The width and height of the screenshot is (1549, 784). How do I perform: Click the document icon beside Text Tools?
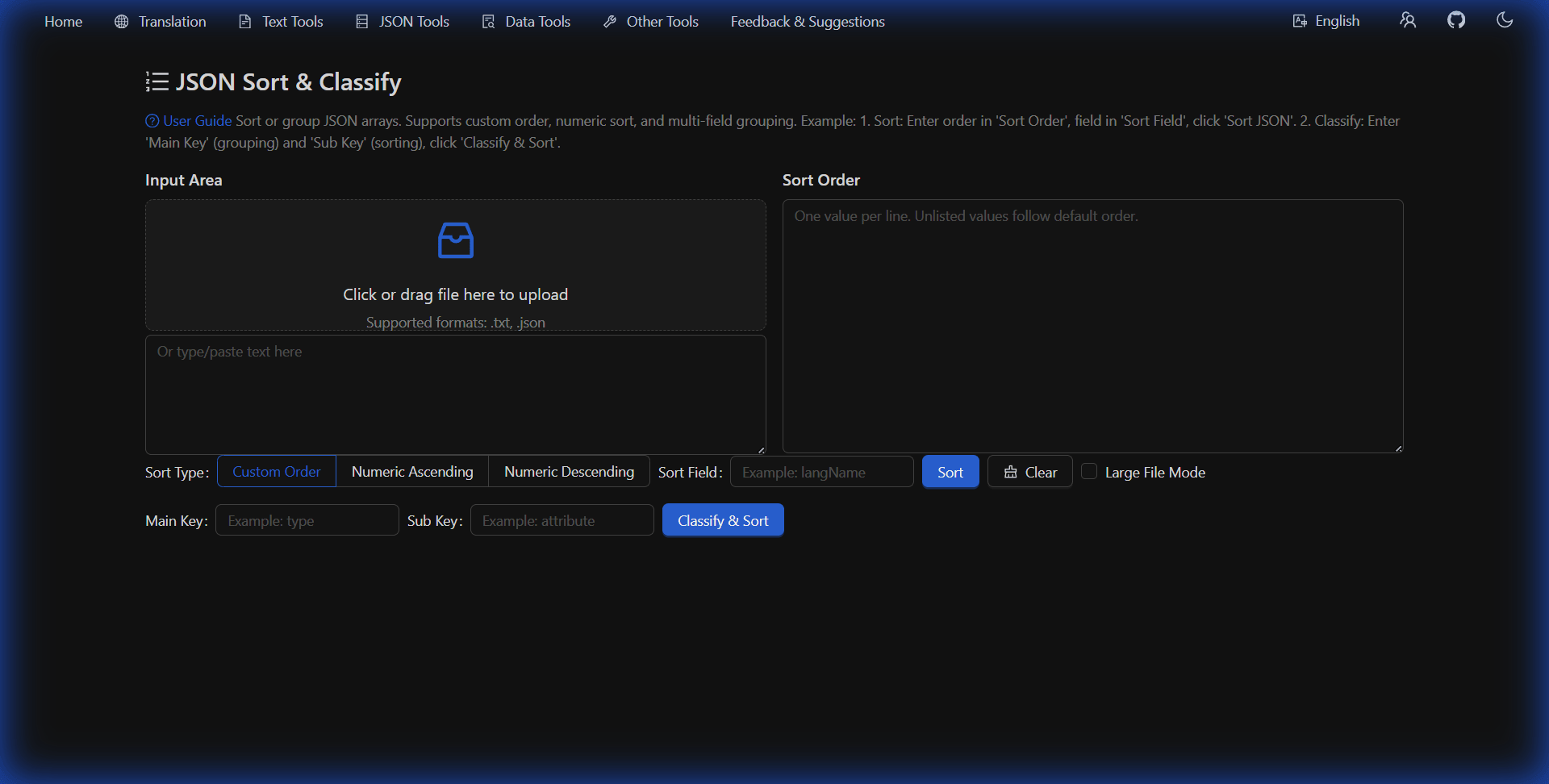coord(245,21)
